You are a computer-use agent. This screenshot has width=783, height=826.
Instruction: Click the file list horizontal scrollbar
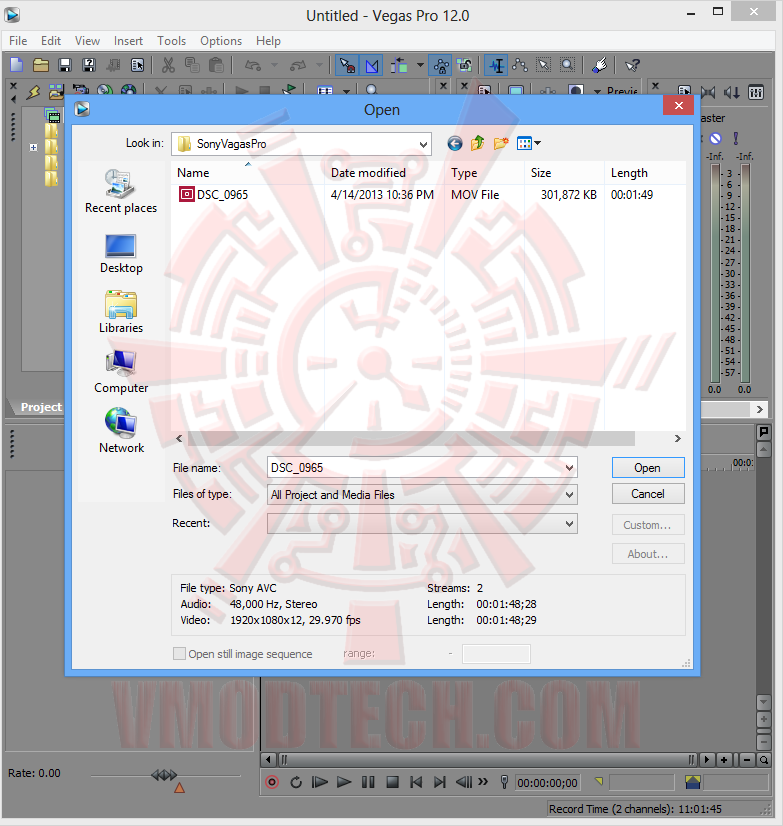click(411, 438)
